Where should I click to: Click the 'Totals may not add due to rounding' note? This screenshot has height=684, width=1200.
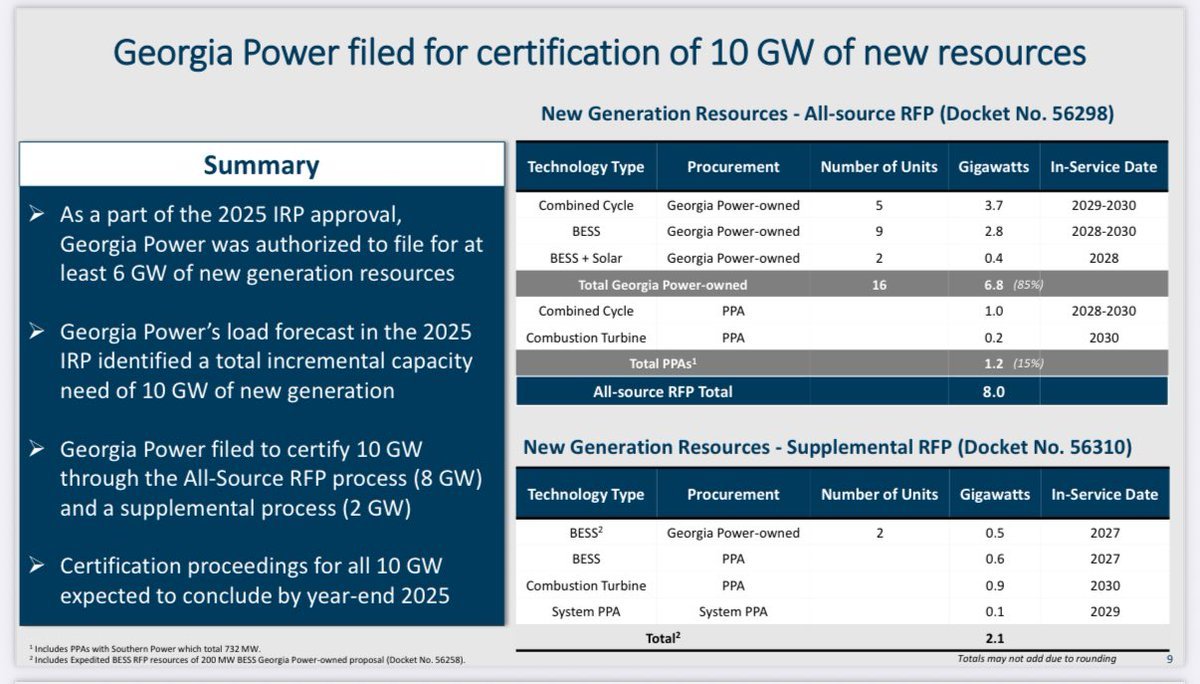[1036, 659]
